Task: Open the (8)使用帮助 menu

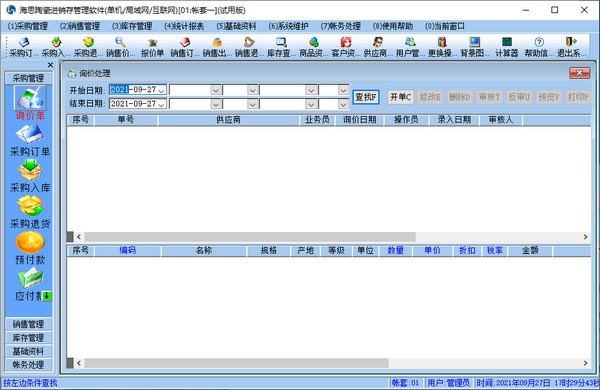Action: (x=393, y=26)
